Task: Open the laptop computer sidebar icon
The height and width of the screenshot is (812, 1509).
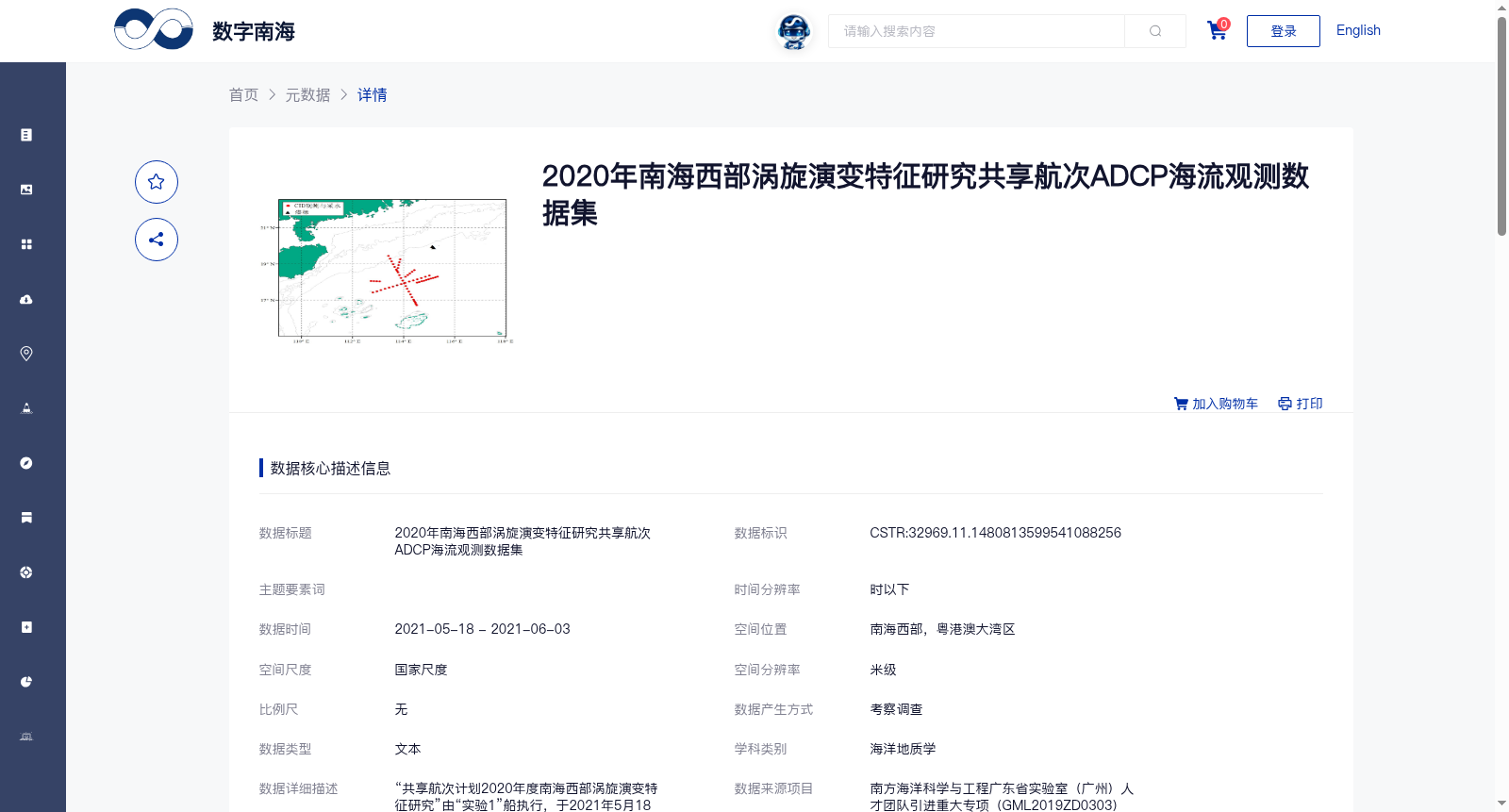Action: click(x=26, y=737)
